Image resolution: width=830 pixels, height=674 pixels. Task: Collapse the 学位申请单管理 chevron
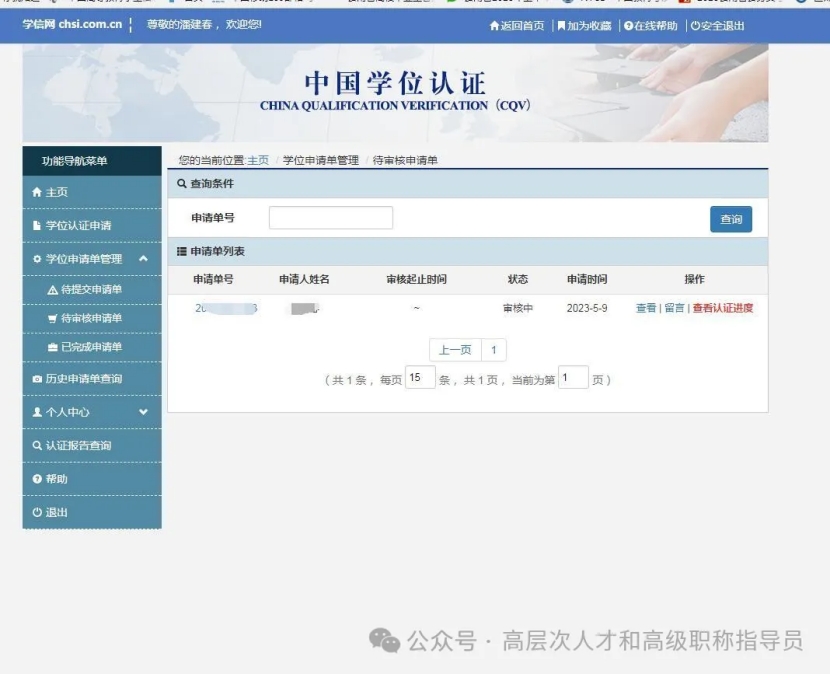pyautogui.click(x=143, y=258)
